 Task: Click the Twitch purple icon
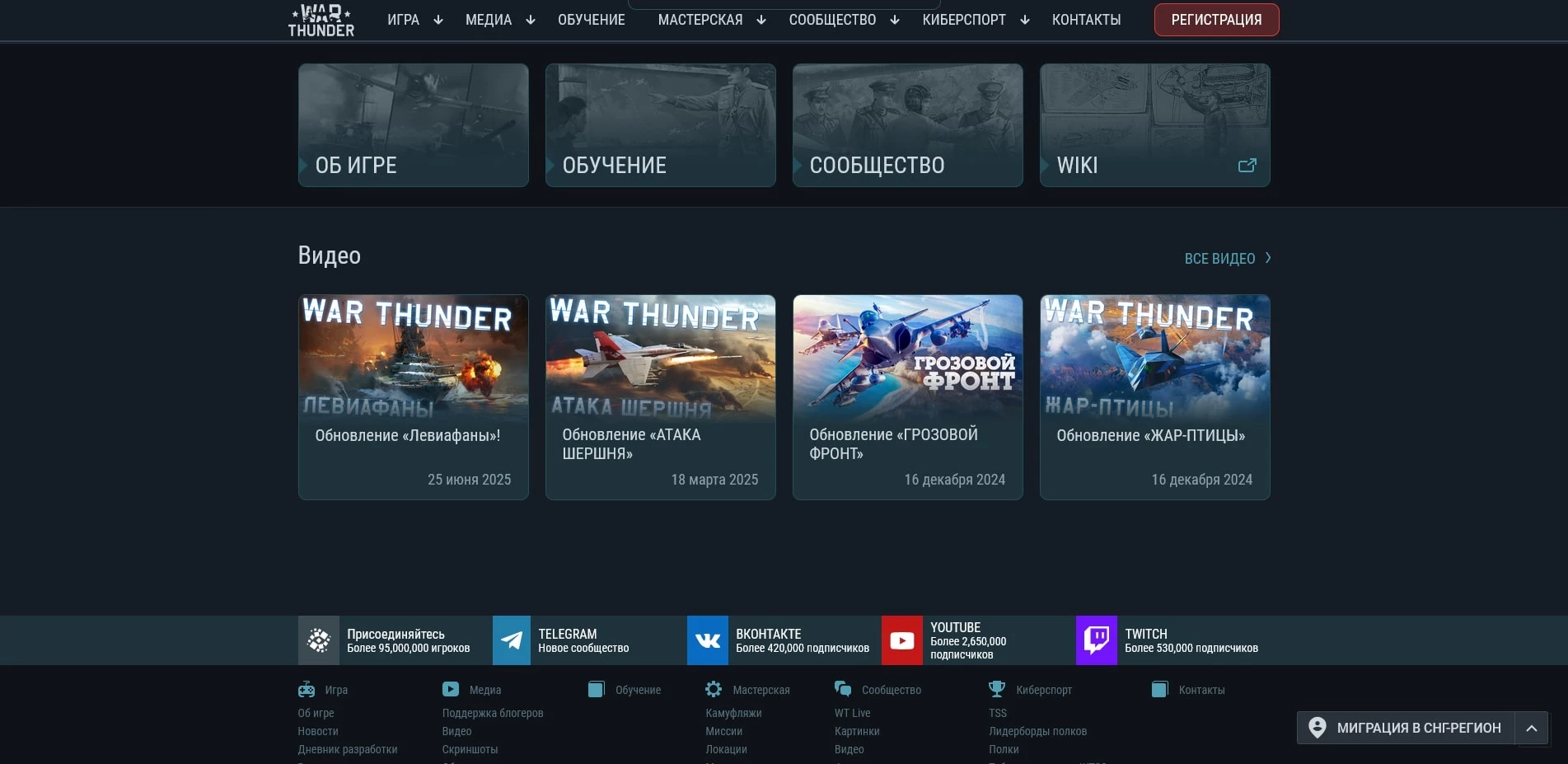(1096, 640)
